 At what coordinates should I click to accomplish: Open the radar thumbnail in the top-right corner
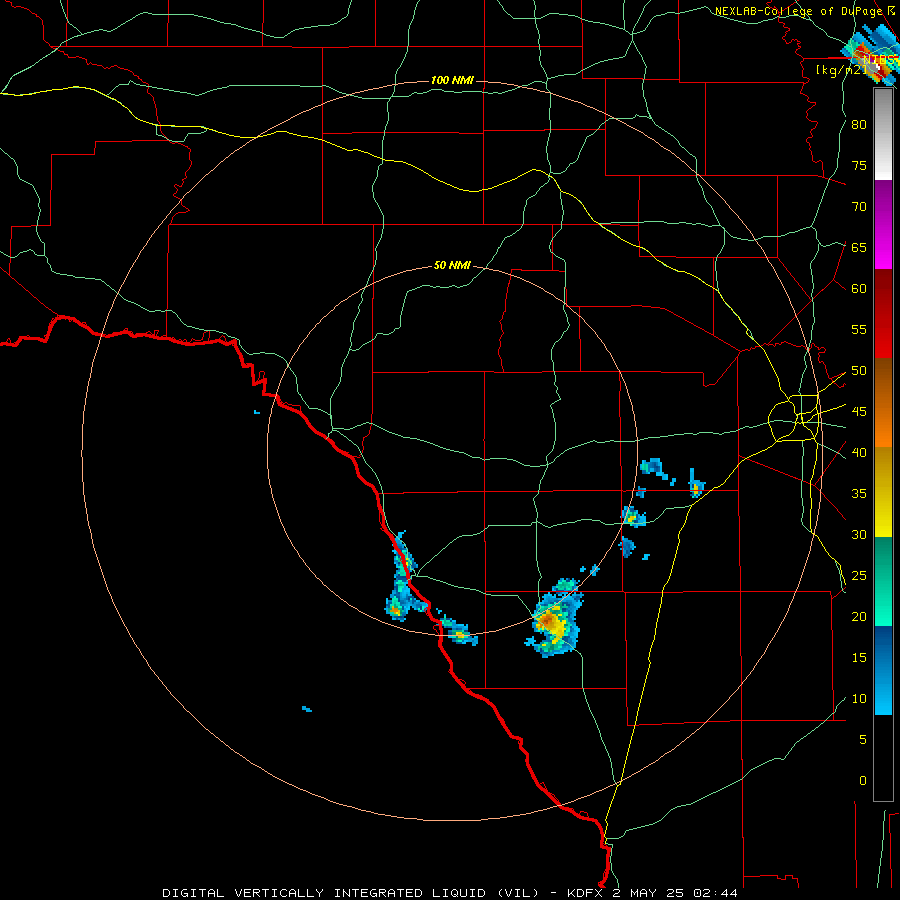coord(871,55)
